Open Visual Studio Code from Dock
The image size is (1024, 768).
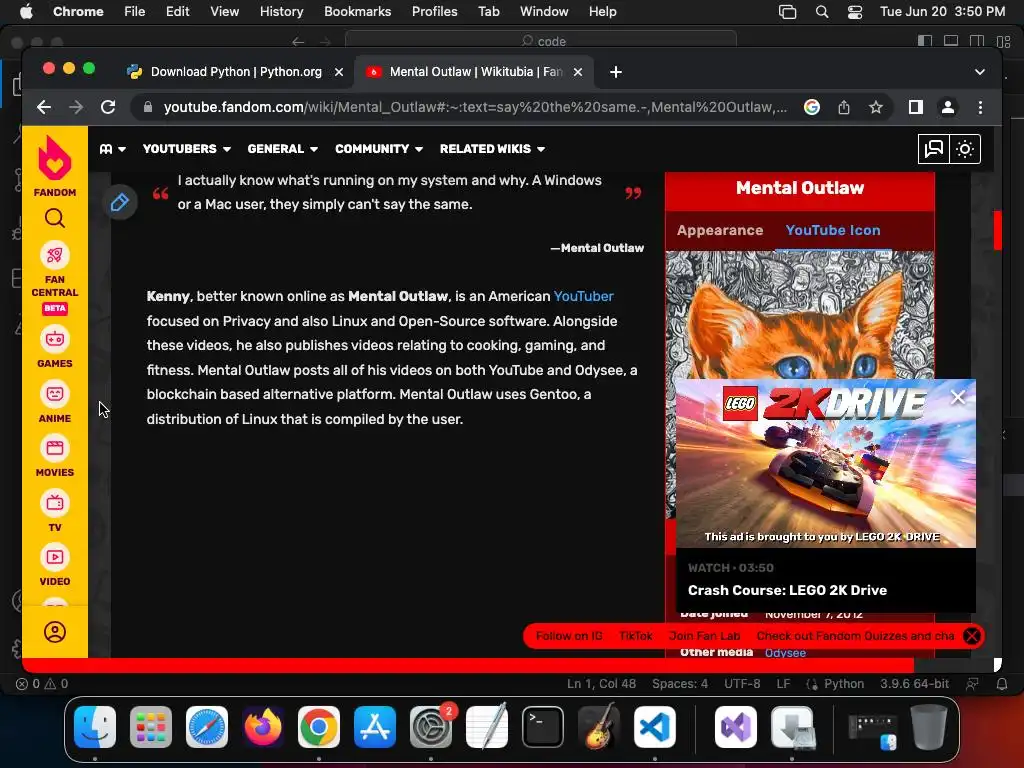coord(654,727)
